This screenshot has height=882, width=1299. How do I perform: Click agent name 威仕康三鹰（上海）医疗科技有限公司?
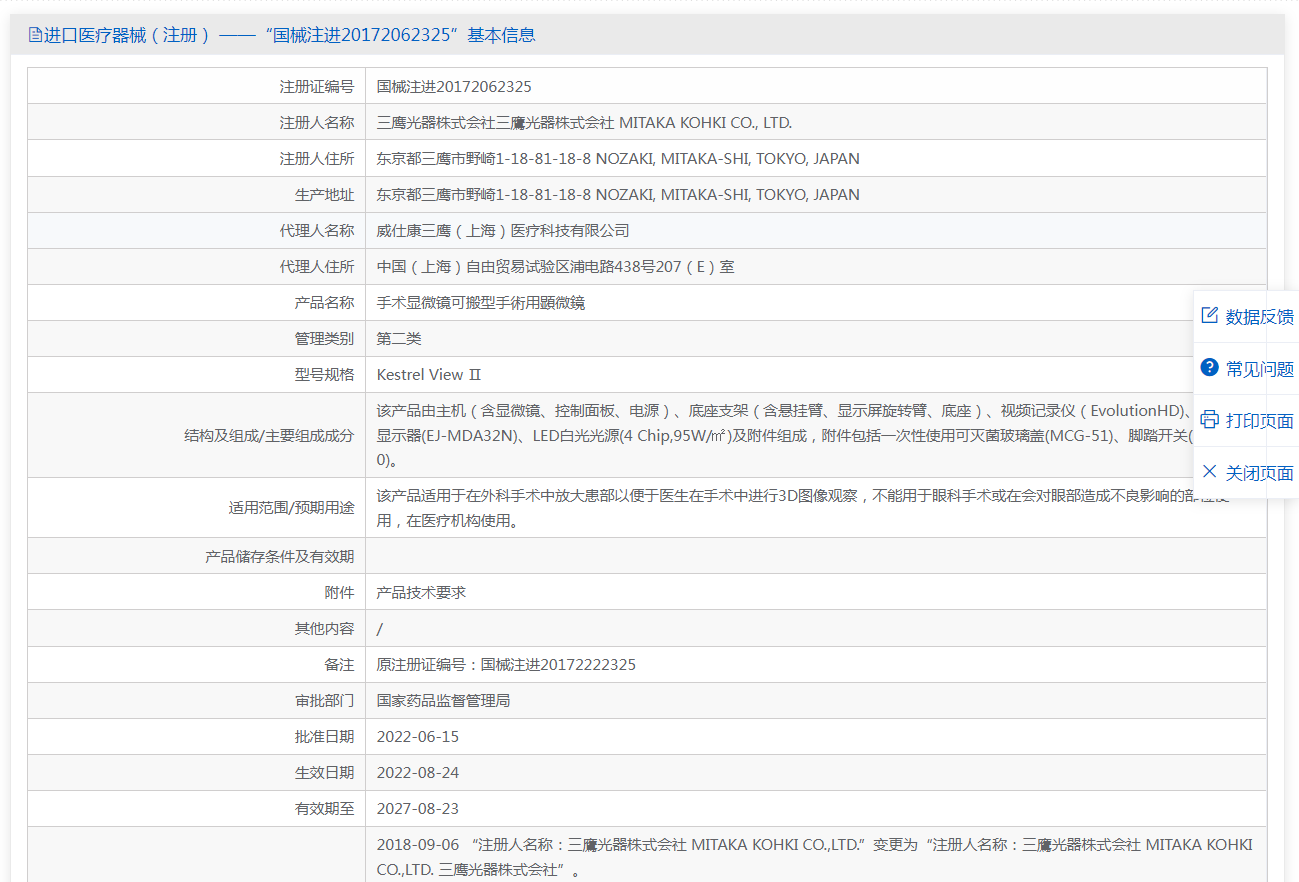pyautogui.click(x=503, y=231)
